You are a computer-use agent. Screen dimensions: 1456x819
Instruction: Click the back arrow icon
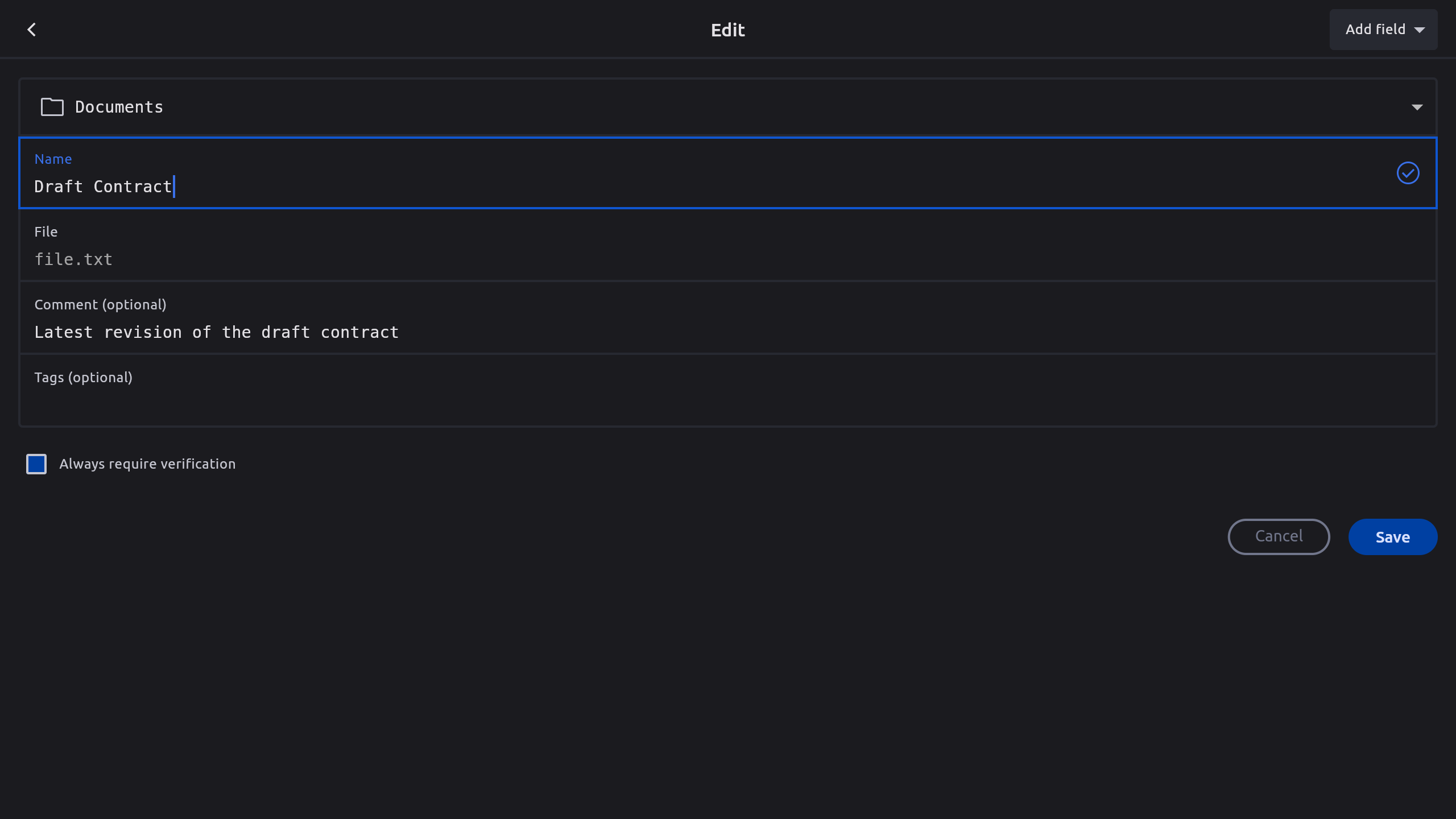(32, 30)
